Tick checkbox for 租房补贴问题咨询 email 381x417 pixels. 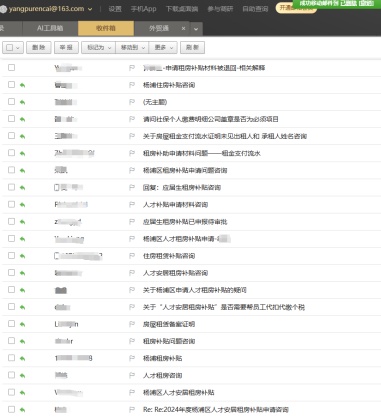pyautogui.click(x=11, y=341)
